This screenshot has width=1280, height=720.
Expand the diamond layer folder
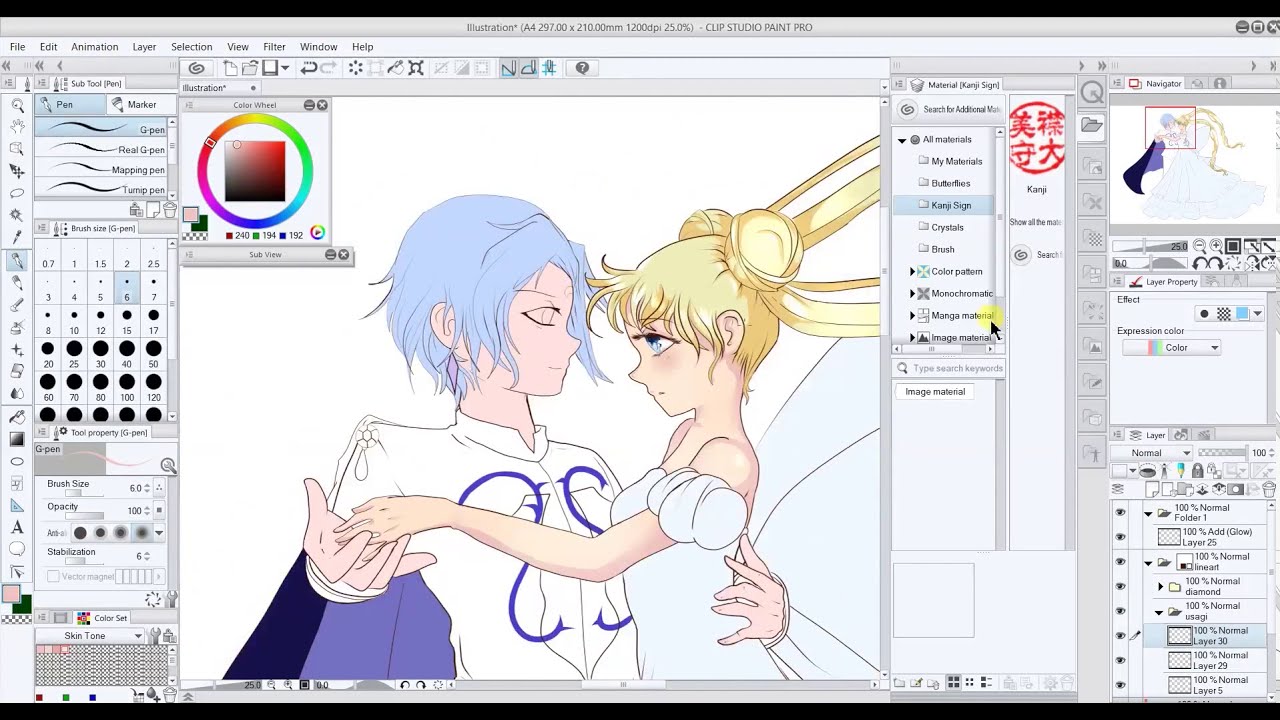[x=1160, y=587]
